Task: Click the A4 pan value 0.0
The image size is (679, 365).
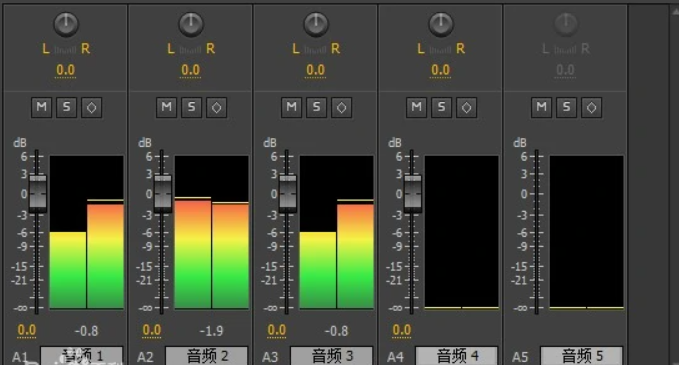Action: pos(440,70)
